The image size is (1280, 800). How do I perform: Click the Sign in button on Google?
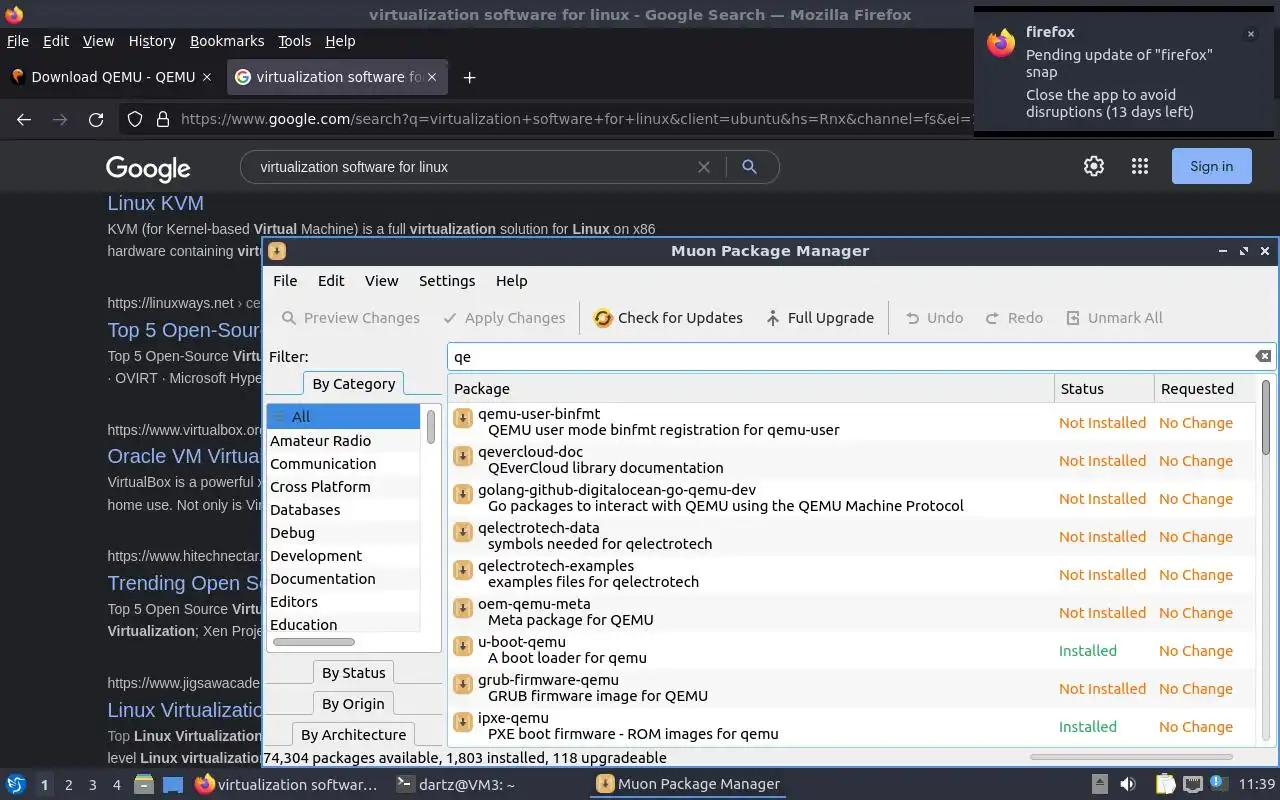pos(1211,167)
